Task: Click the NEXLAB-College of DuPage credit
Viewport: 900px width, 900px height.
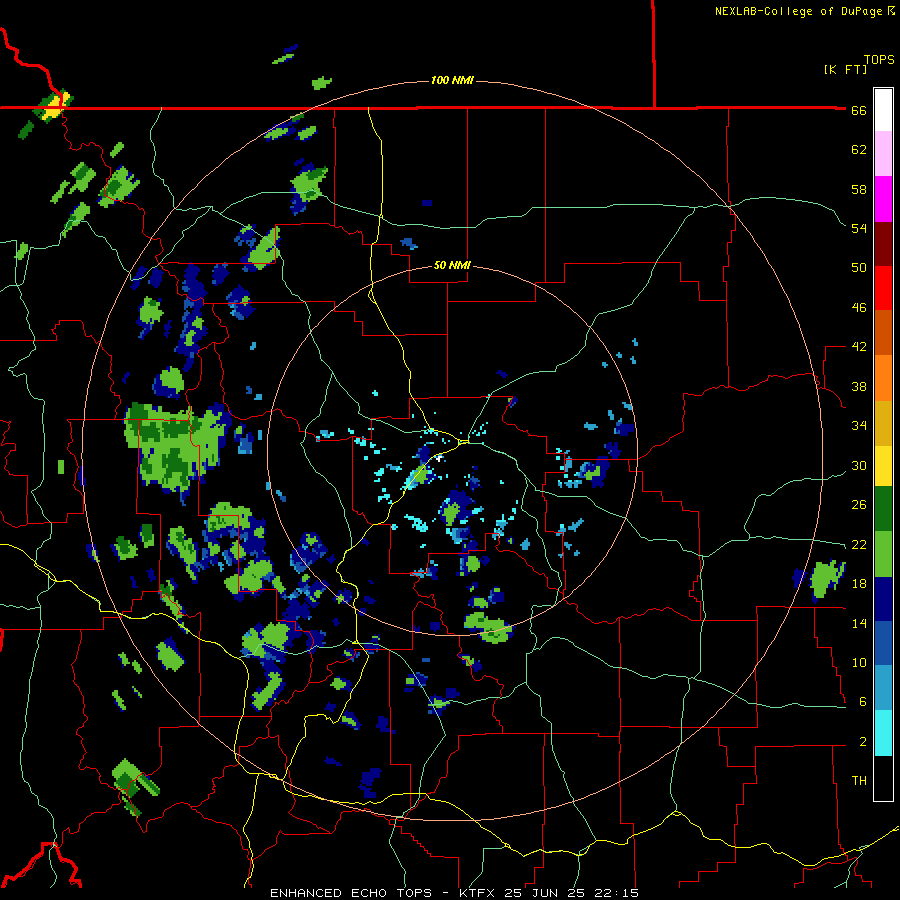Action: (798, 11)
